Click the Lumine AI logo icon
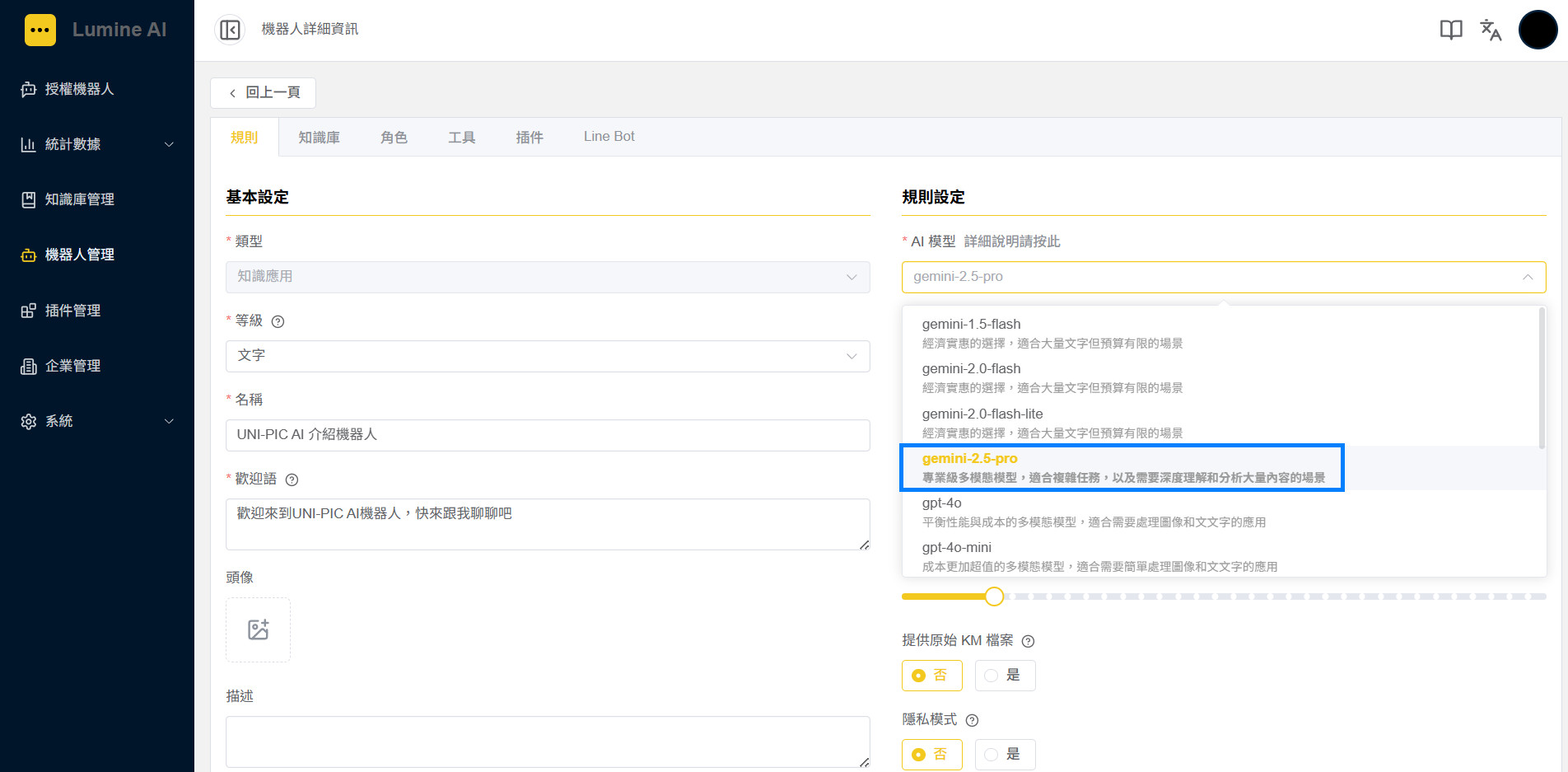1568x772 pixels. (x=40, y=30)
